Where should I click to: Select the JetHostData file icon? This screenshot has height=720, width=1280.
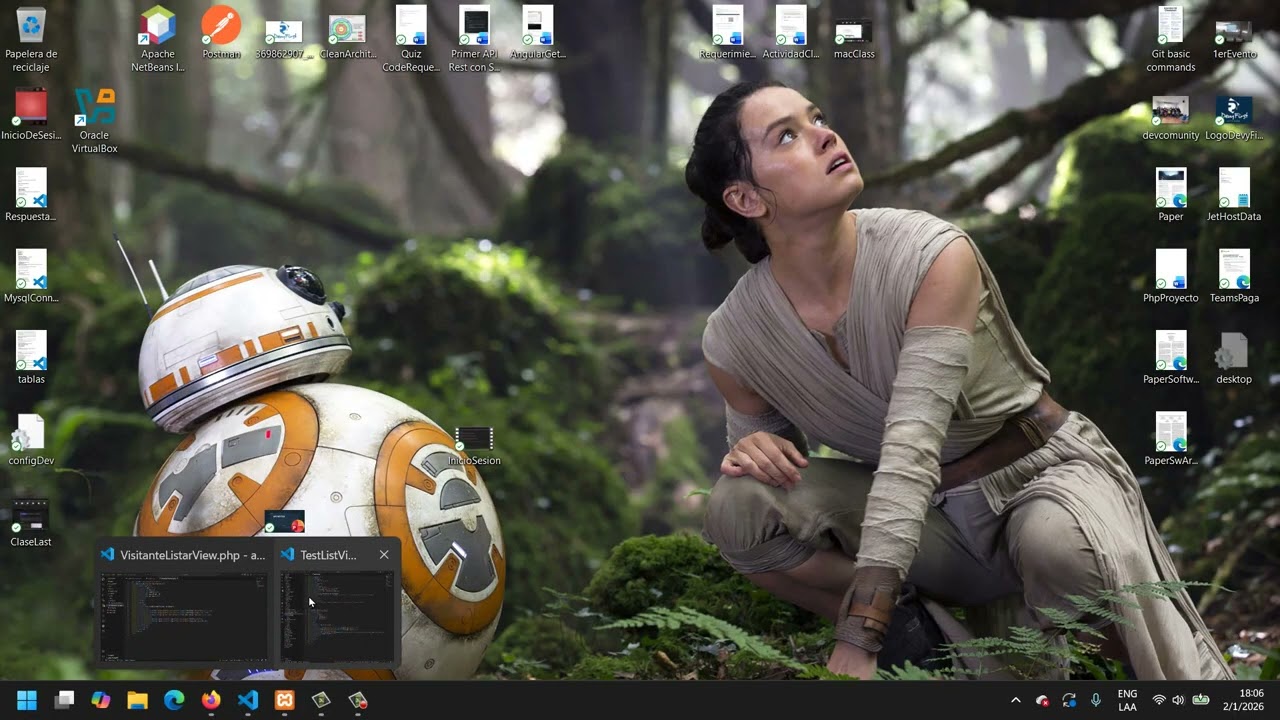(1234, 196)
